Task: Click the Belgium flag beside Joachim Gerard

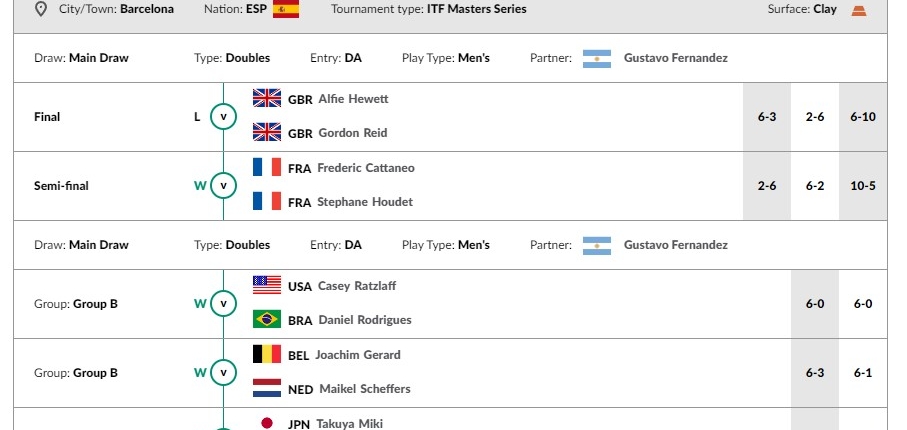Action: click(x=267, y=354)
